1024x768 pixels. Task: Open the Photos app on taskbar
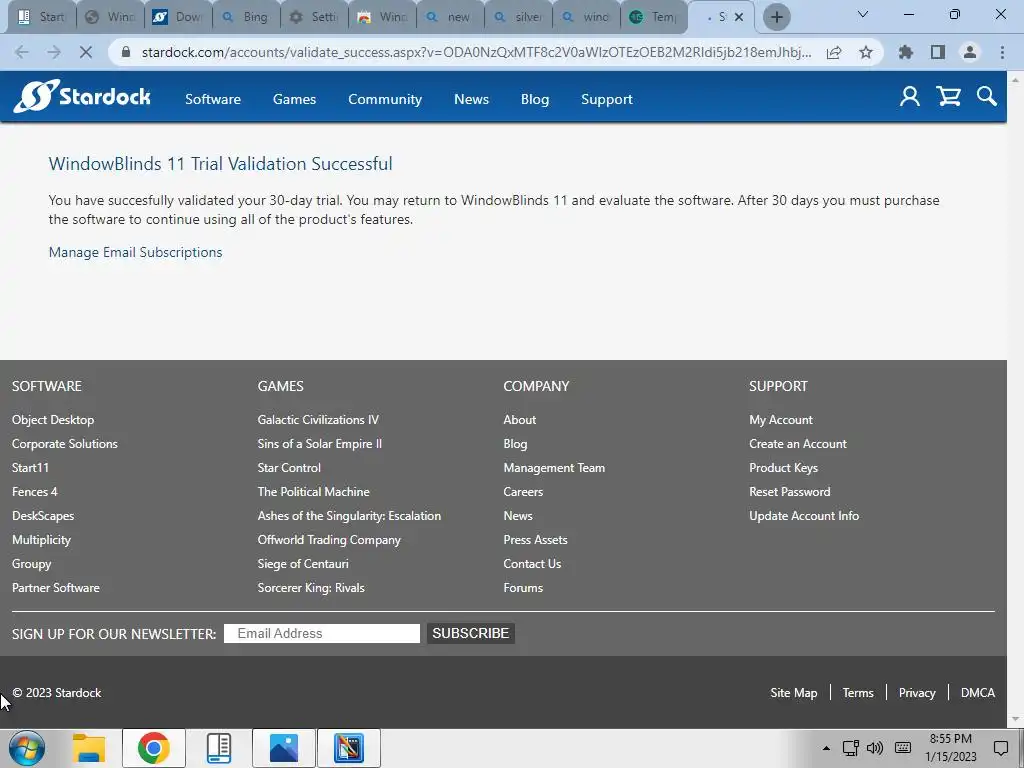point(283,748)
